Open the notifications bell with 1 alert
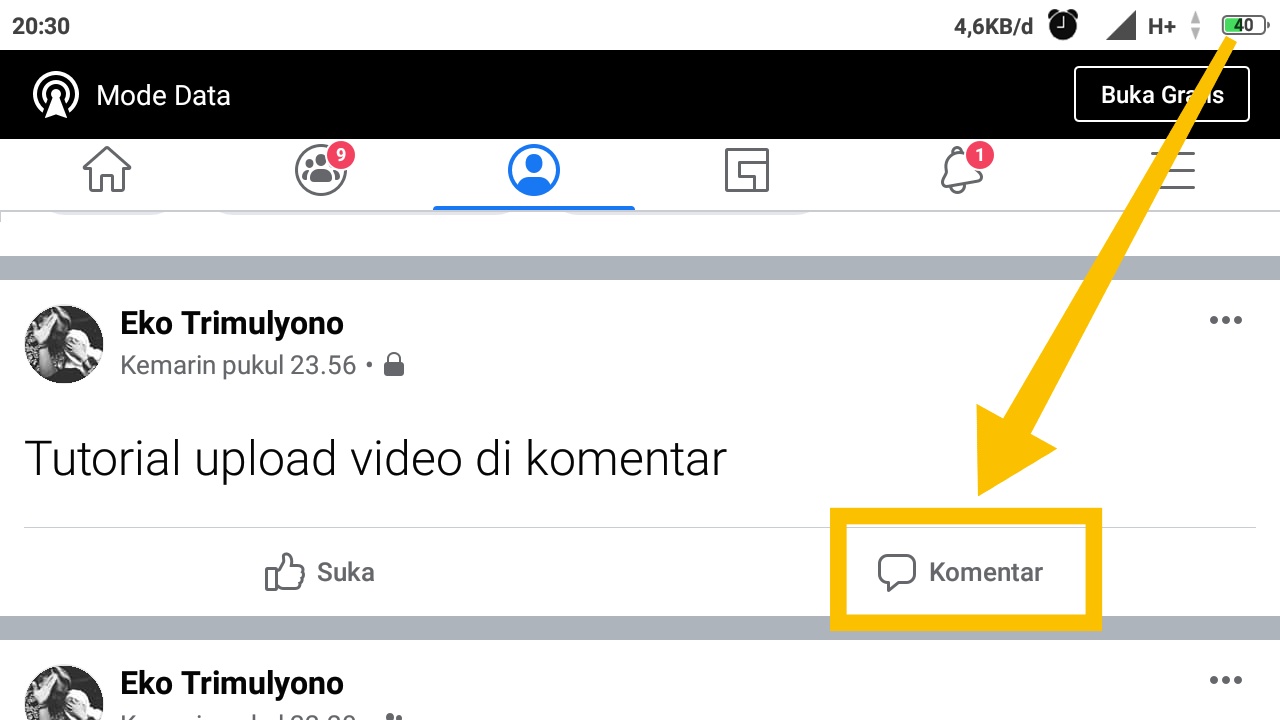This screenshot has height=720, width=1280. pyautogui.click(x=960, y=170)
